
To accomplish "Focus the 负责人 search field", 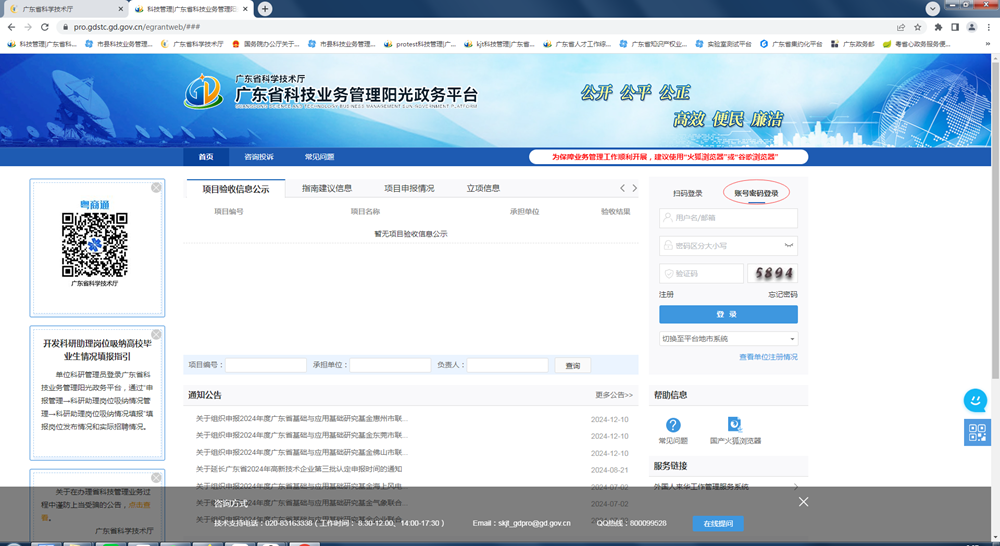I will pos(508,365).
